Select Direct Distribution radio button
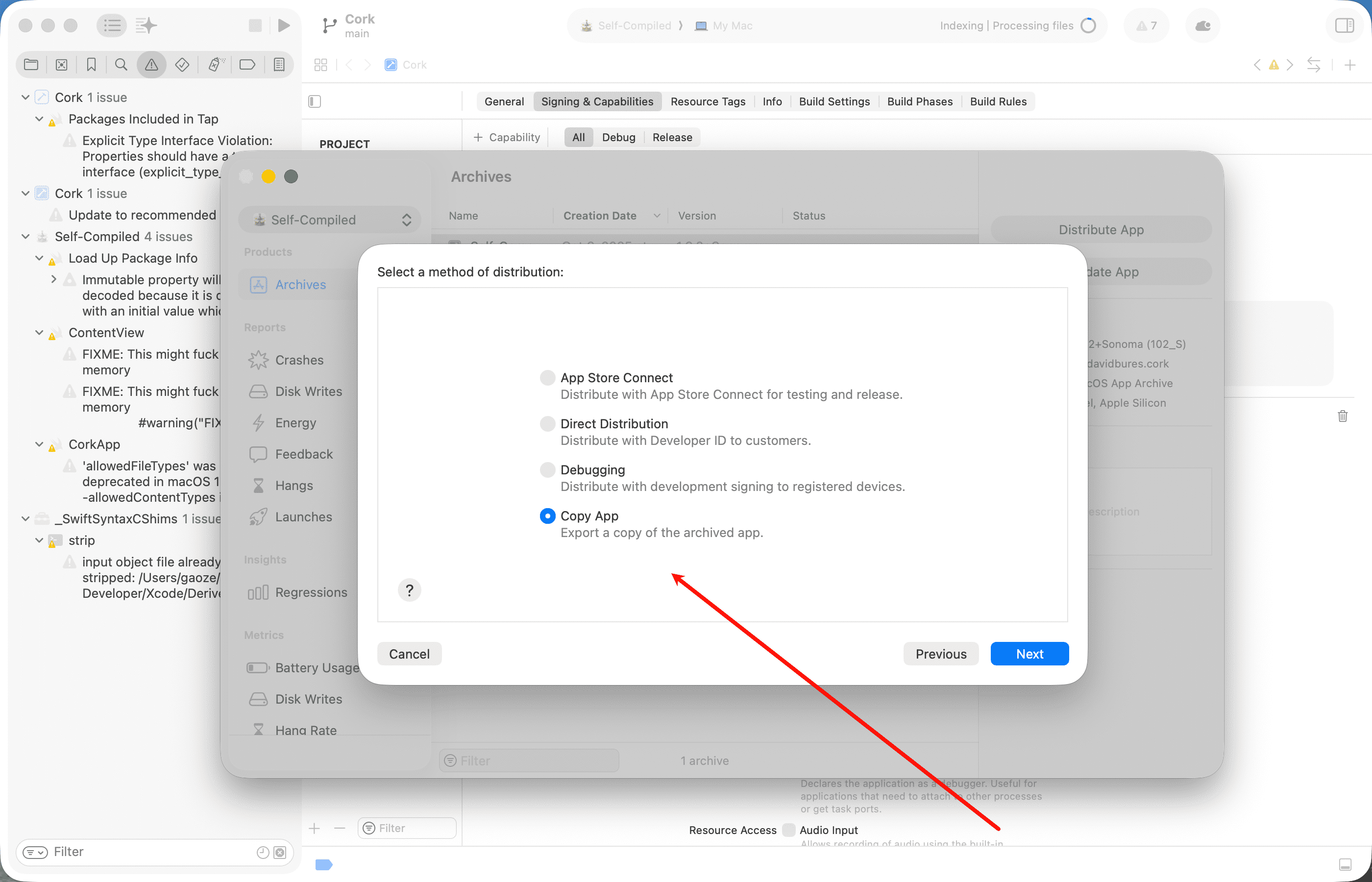1372x882 pixels. (x=547, y=424)
